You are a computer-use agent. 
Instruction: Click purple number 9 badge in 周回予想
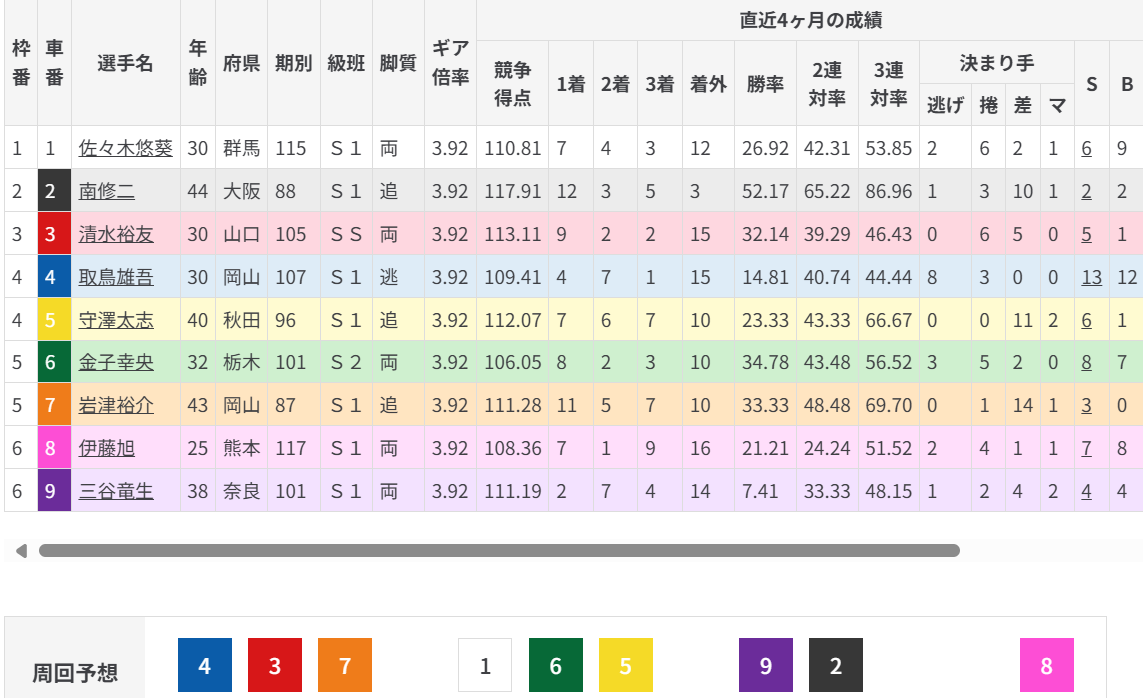pos(766,665)
